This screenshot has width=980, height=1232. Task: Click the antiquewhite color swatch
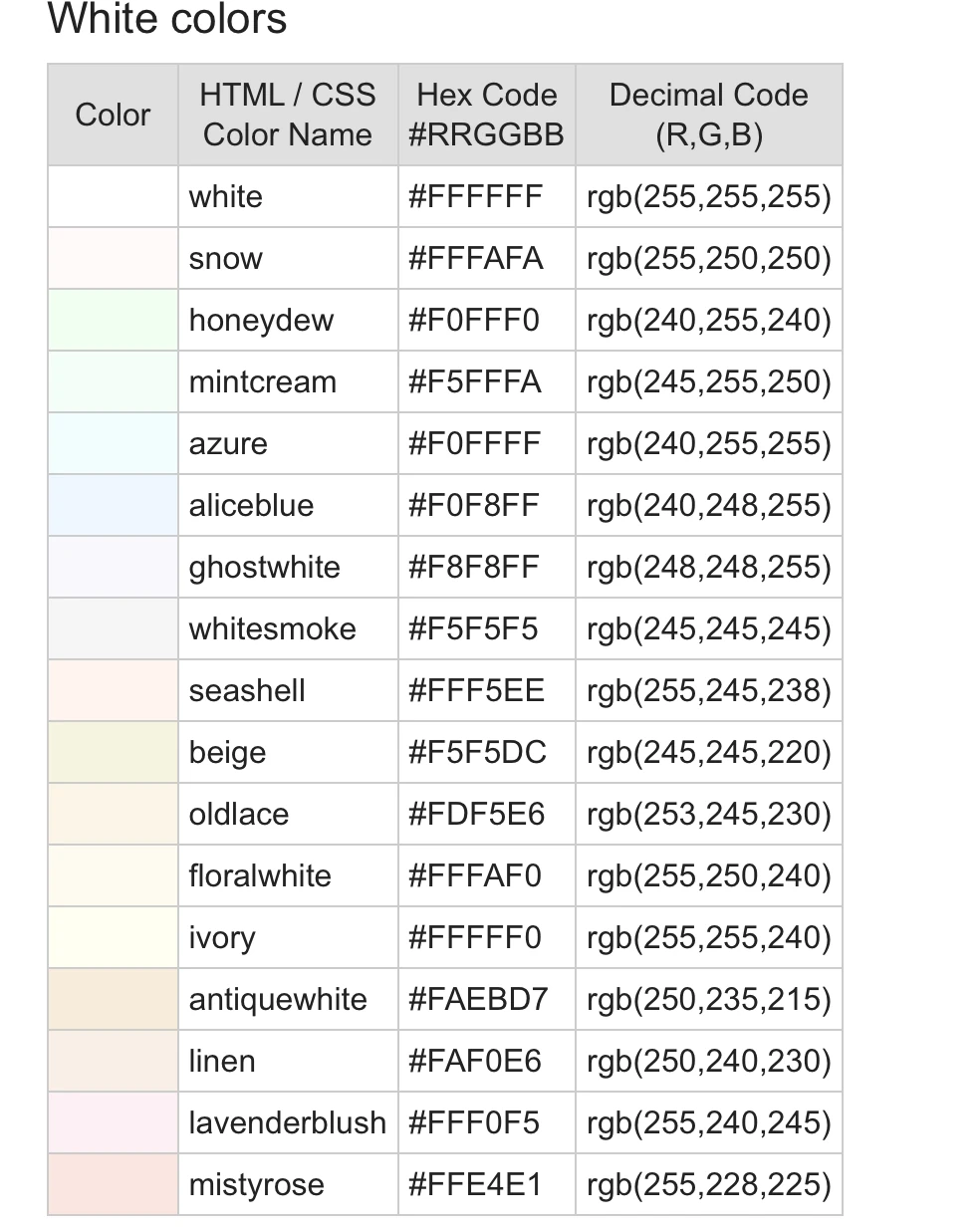pyautogui.click(x=113, y=999)
